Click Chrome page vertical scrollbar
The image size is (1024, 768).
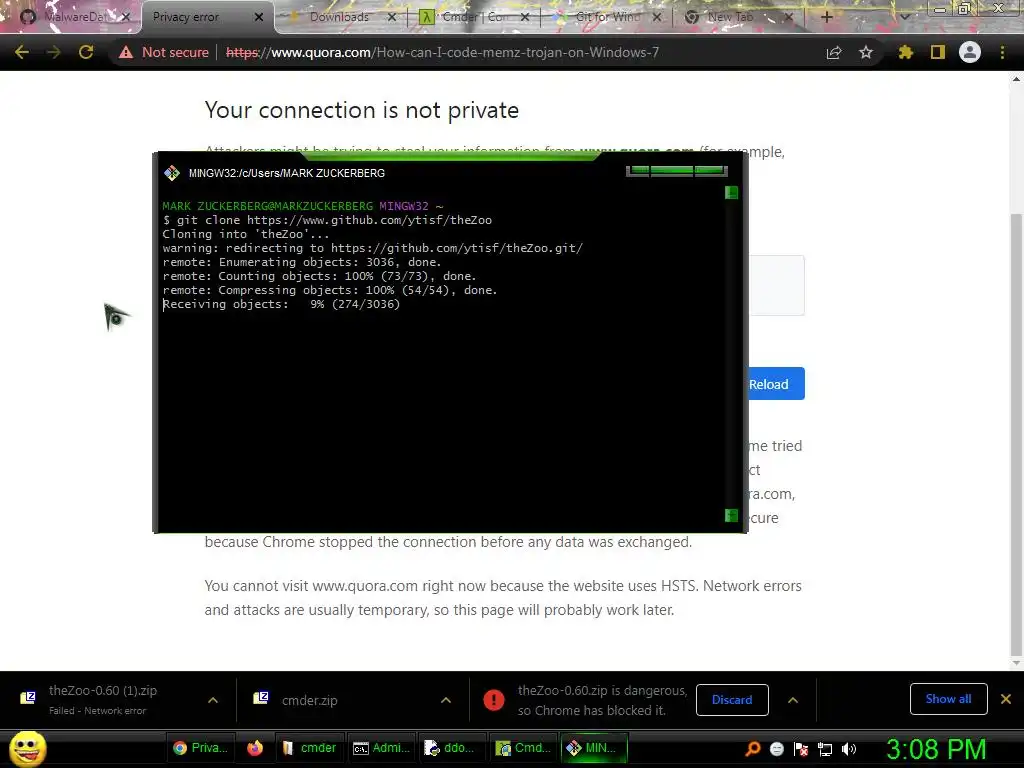[x=1016, y=434]
